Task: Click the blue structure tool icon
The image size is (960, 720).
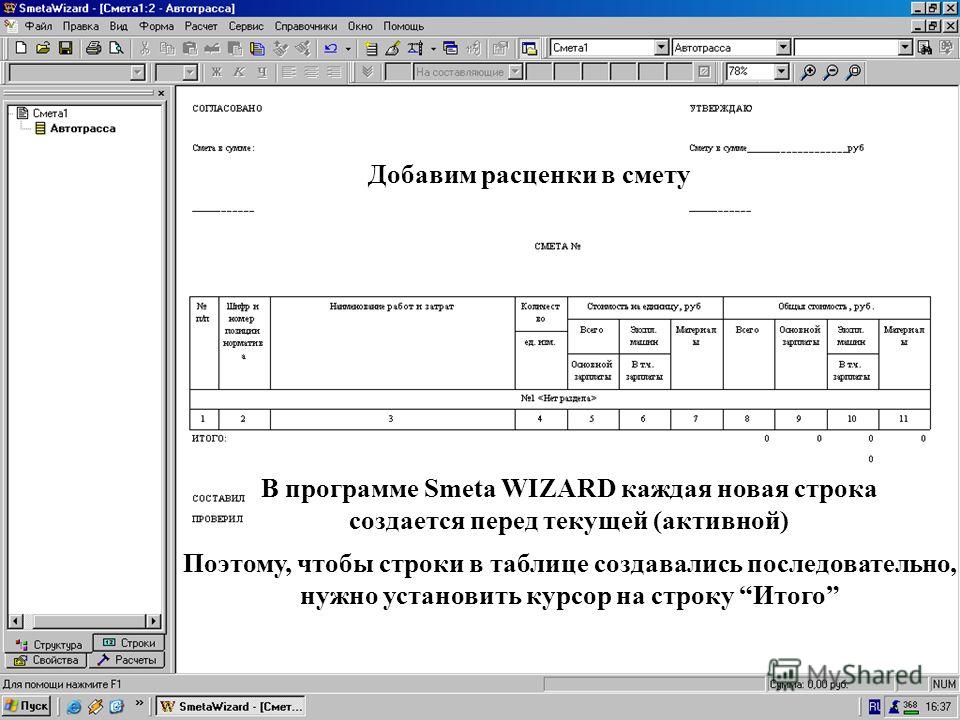Action: [x=415, y=48]
